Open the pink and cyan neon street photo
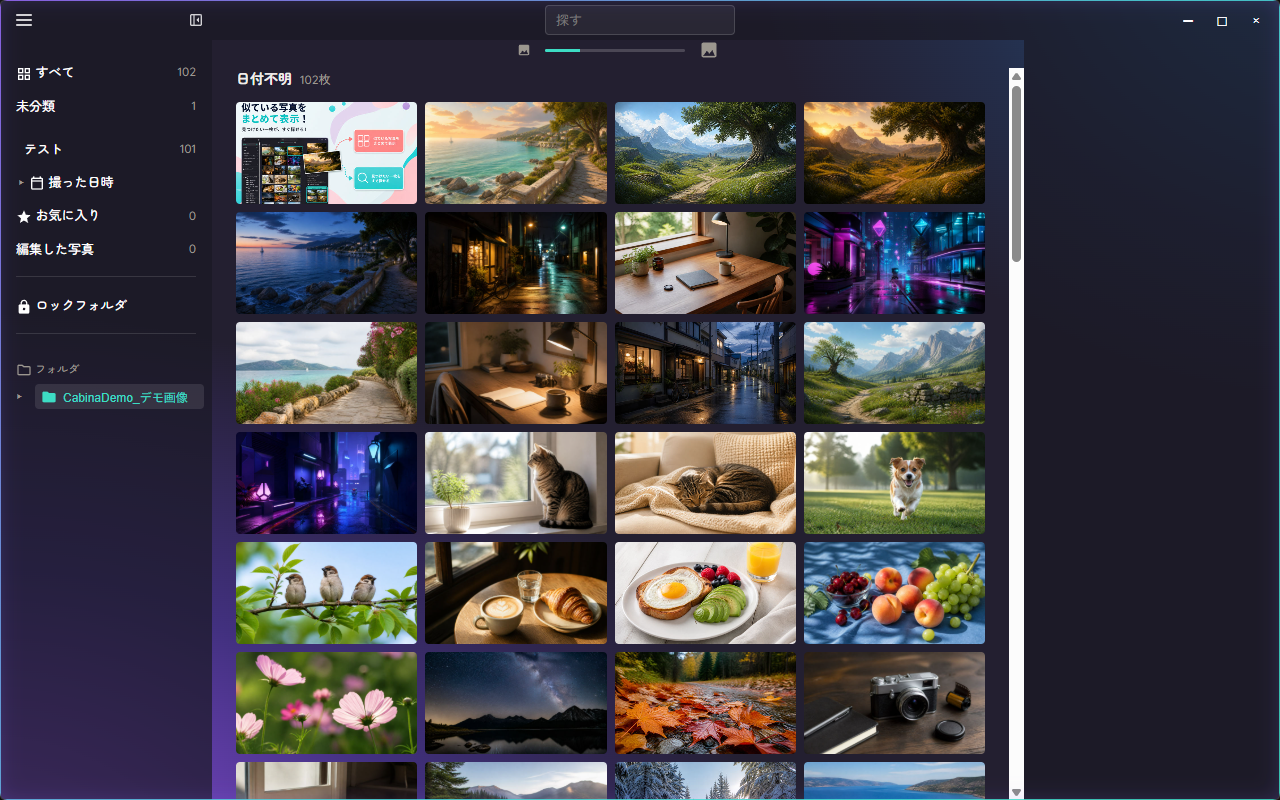1280x800 pixels. 894,263
